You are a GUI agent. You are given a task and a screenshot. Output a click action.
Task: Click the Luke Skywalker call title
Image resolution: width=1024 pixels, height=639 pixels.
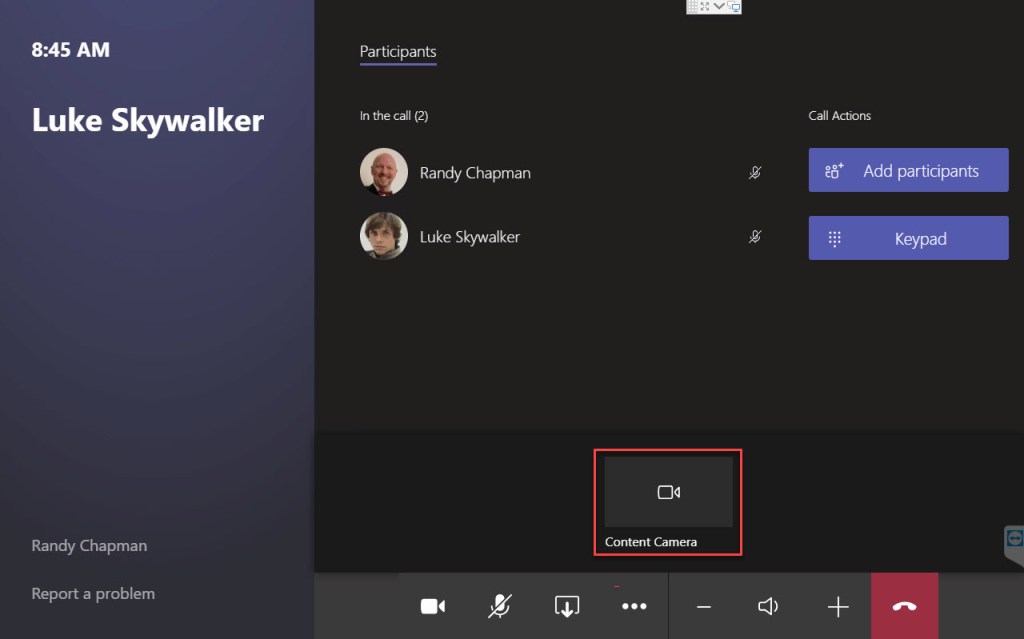click(x=148, y=120)
